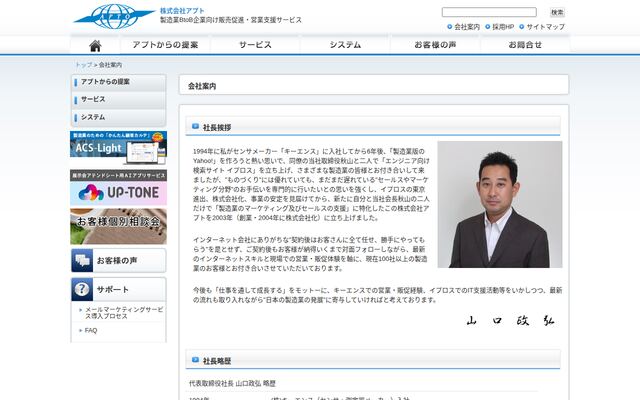Viewport: 640px width, 400px height.
Task: Open サービス in top navigation bar
Action: tap(255, 45)
